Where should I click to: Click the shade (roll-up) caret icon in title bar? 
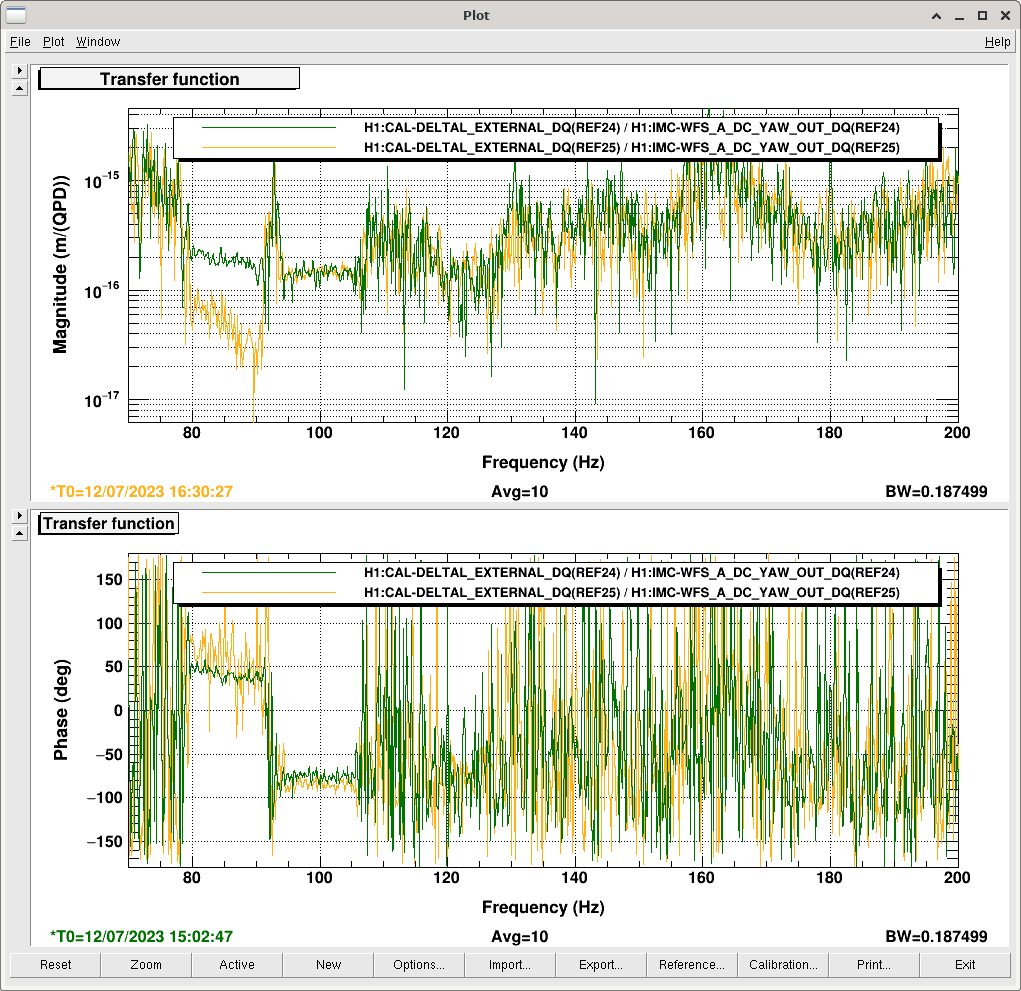point(936,15)
